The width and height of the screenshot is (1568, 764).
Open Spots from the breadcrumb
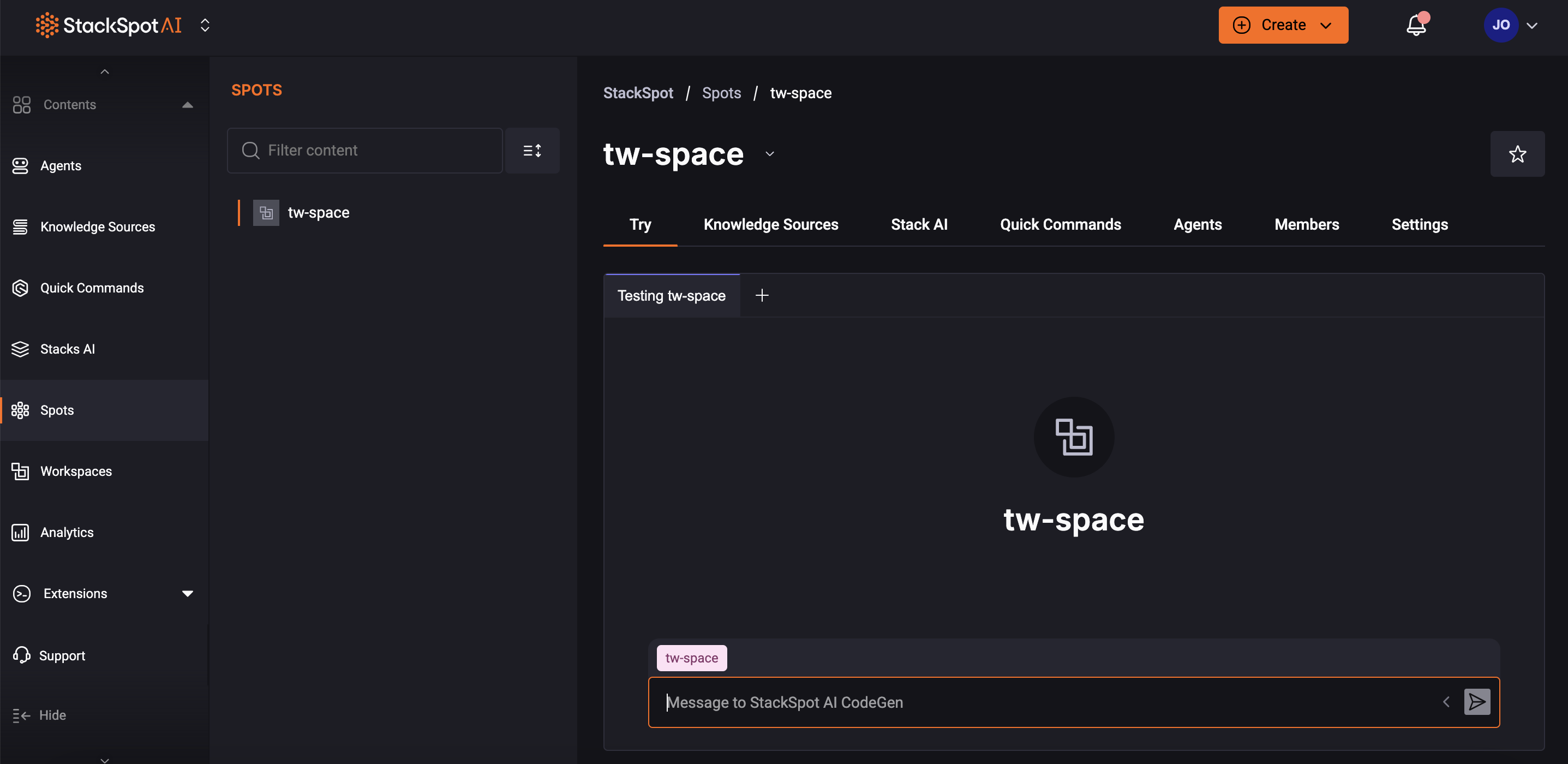[x=721, y=93]
